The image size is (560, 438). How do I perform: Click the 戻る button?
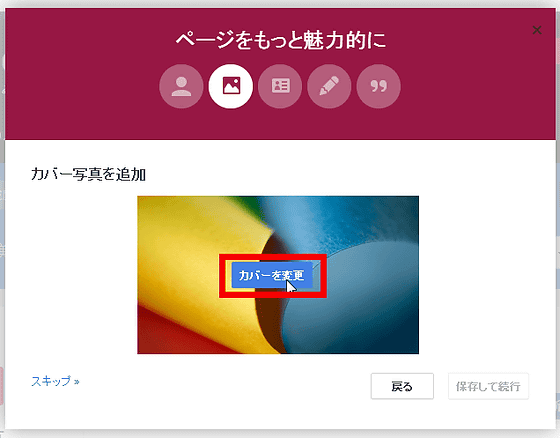(402, 386)
